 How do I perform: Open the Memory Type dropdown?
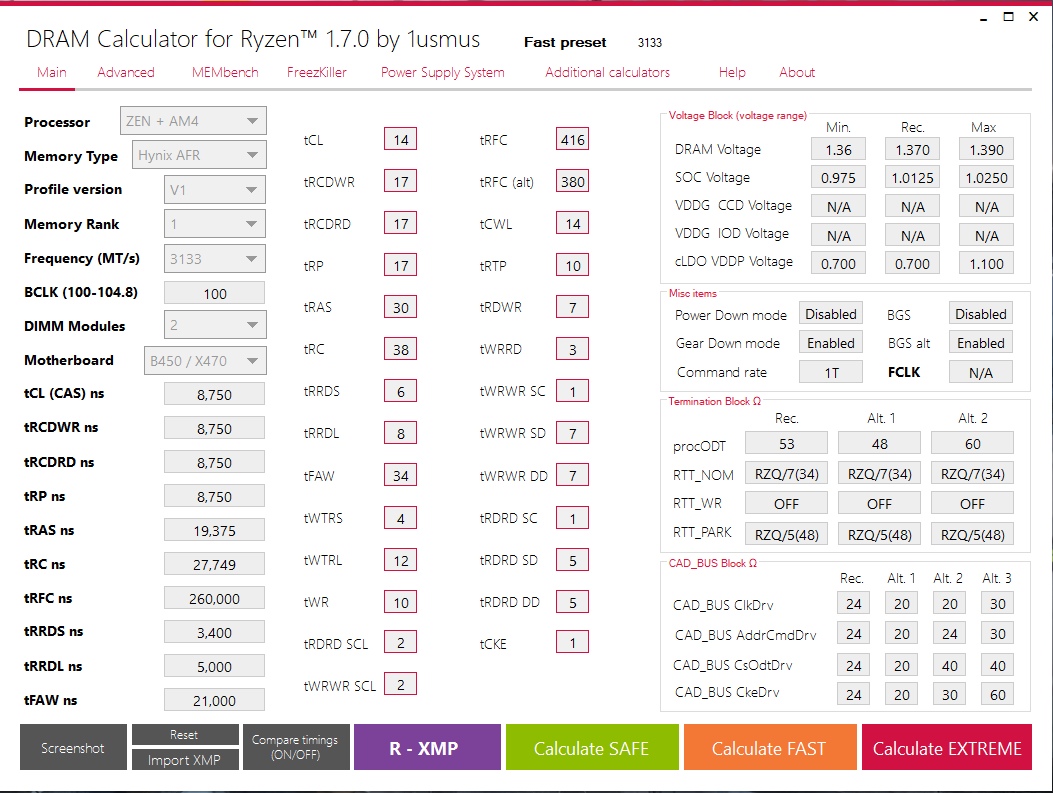pyautogui.click(x=199, y=154)
